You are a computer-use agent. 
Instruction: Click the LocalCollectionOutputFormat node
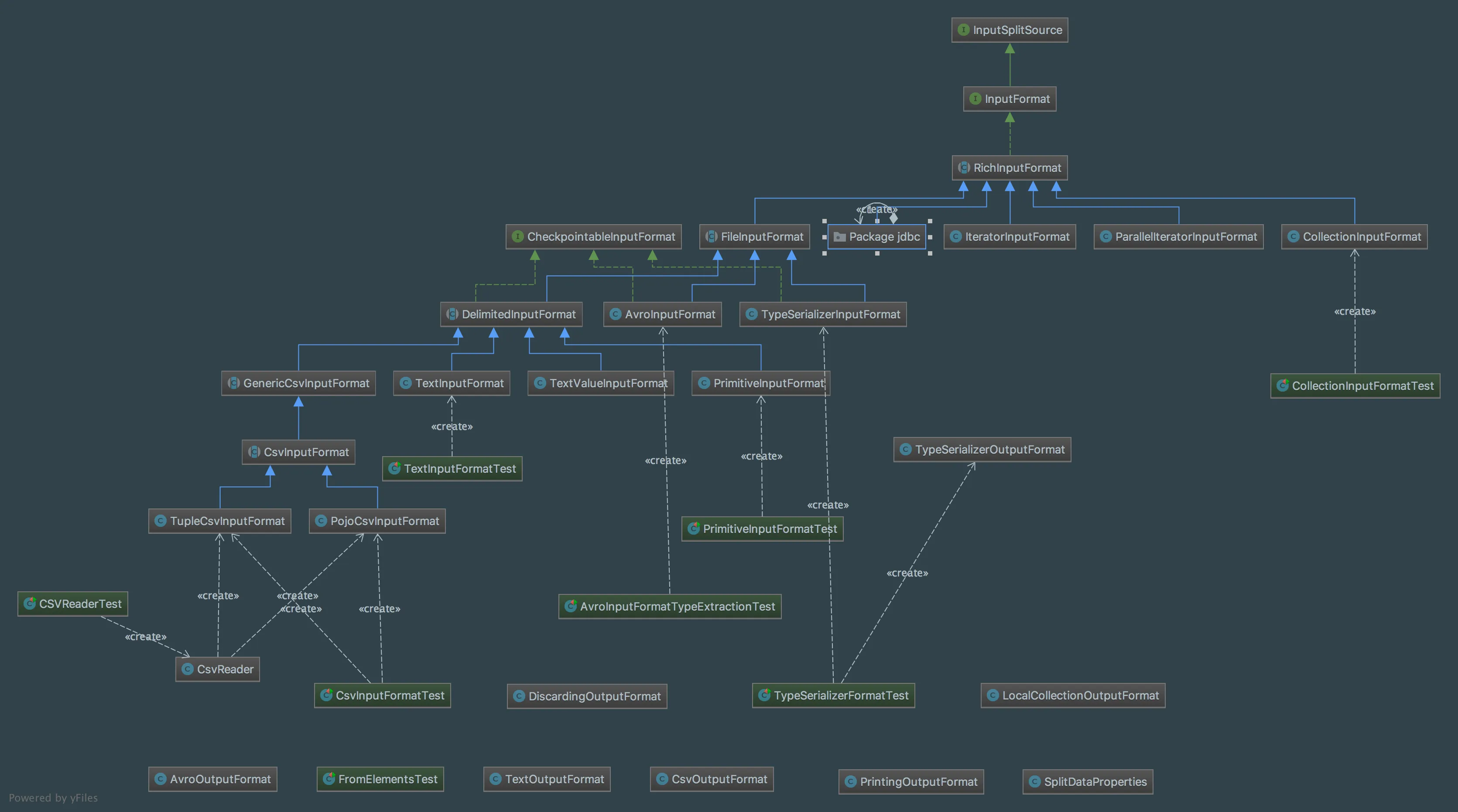[x=1072, y=696]
